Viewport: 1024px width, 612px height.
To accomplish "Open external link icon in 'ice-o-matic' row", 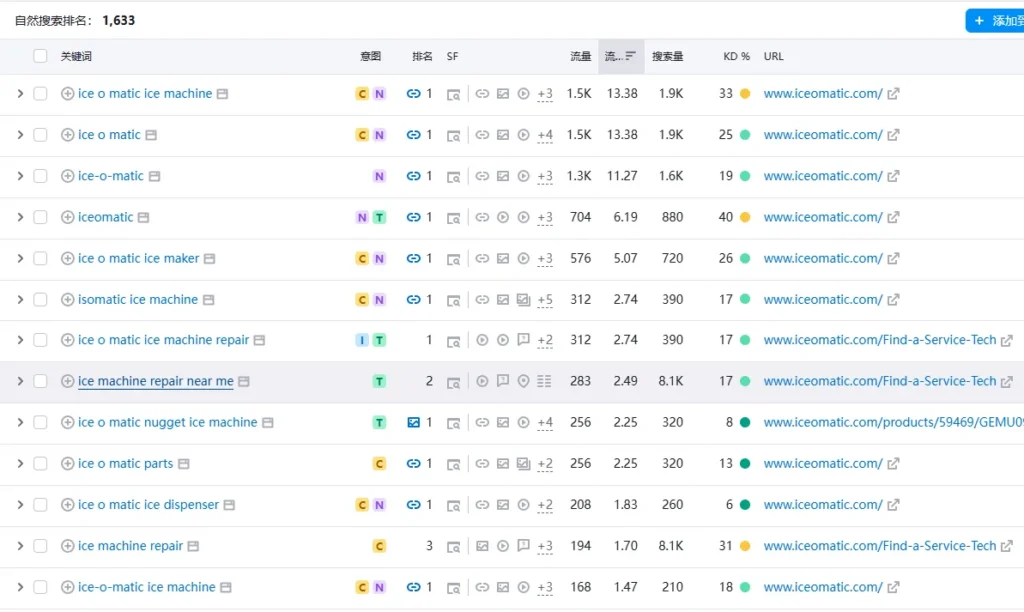I will coord(893,176).
